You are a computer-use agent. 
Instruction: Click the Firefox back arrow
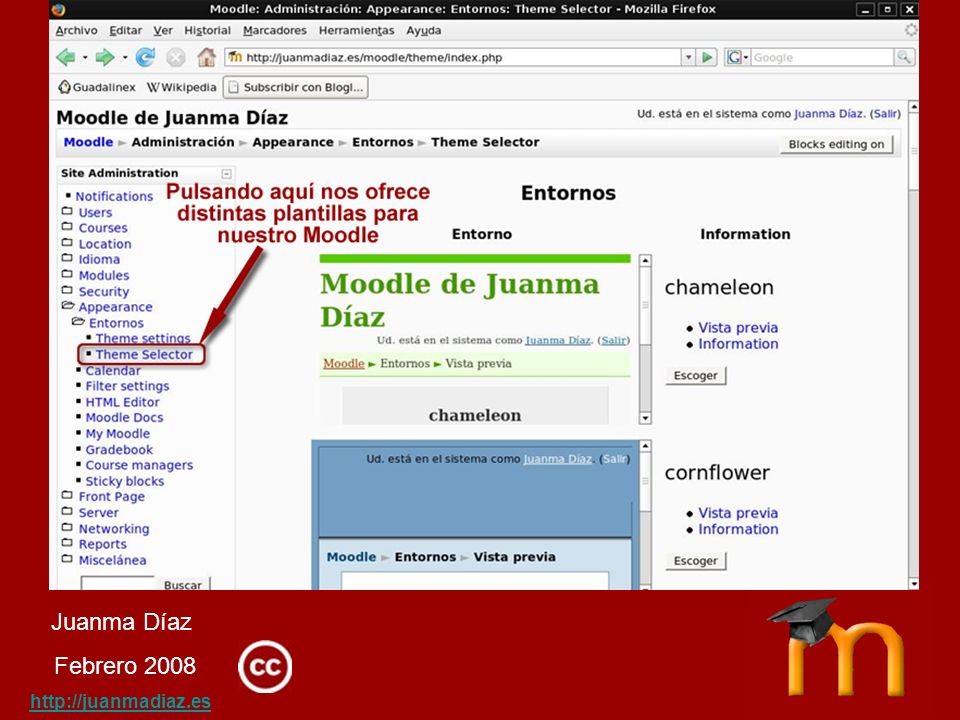66,58
